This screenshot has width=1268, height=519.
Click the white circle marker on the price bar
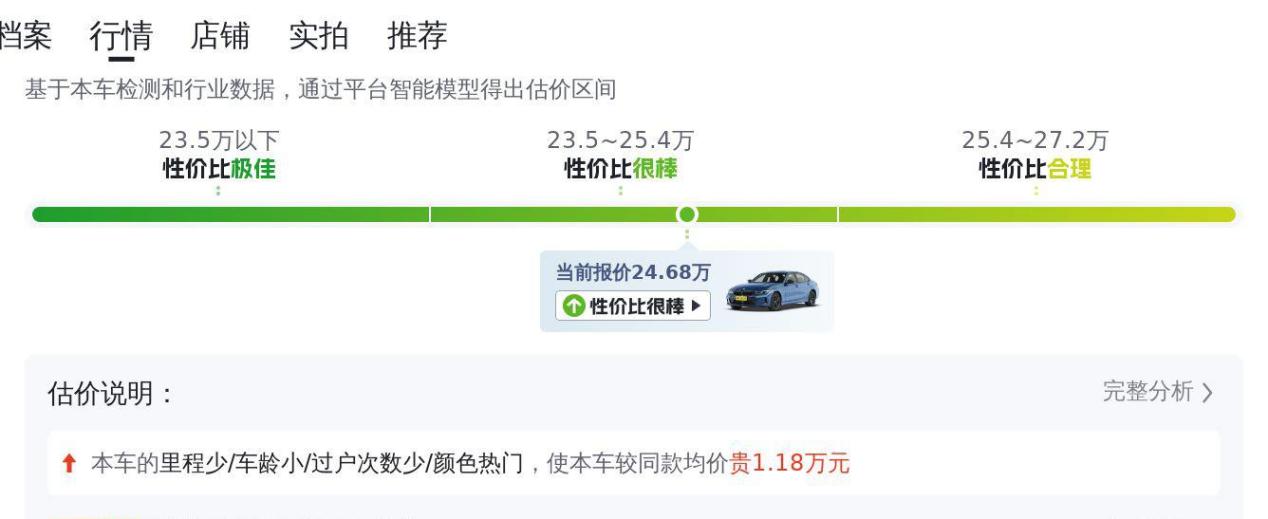(x=686, y=214)
